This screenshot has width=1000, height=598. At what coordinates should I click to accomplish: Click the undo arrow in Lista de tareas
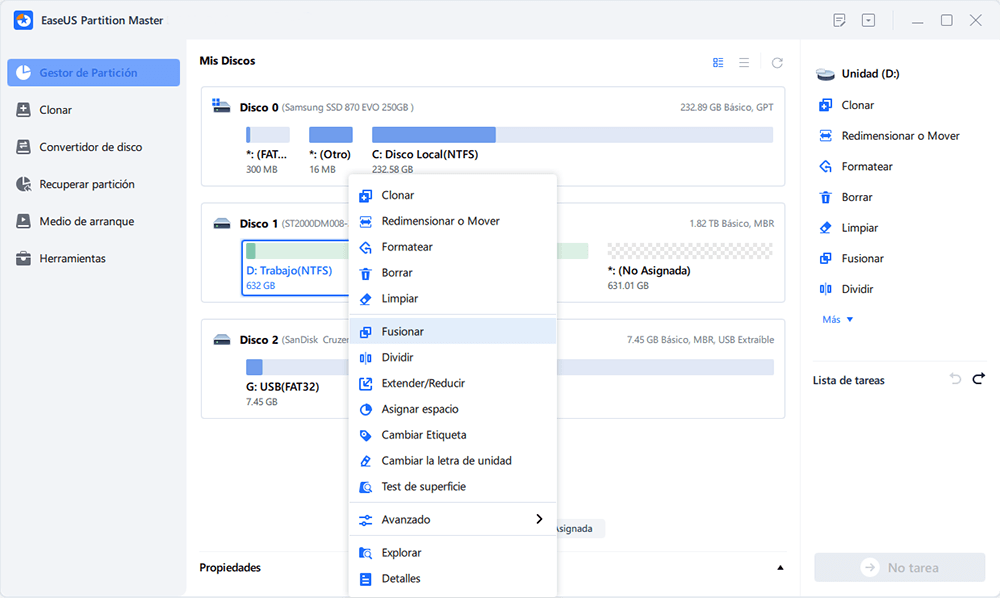(x=955, y=379)
